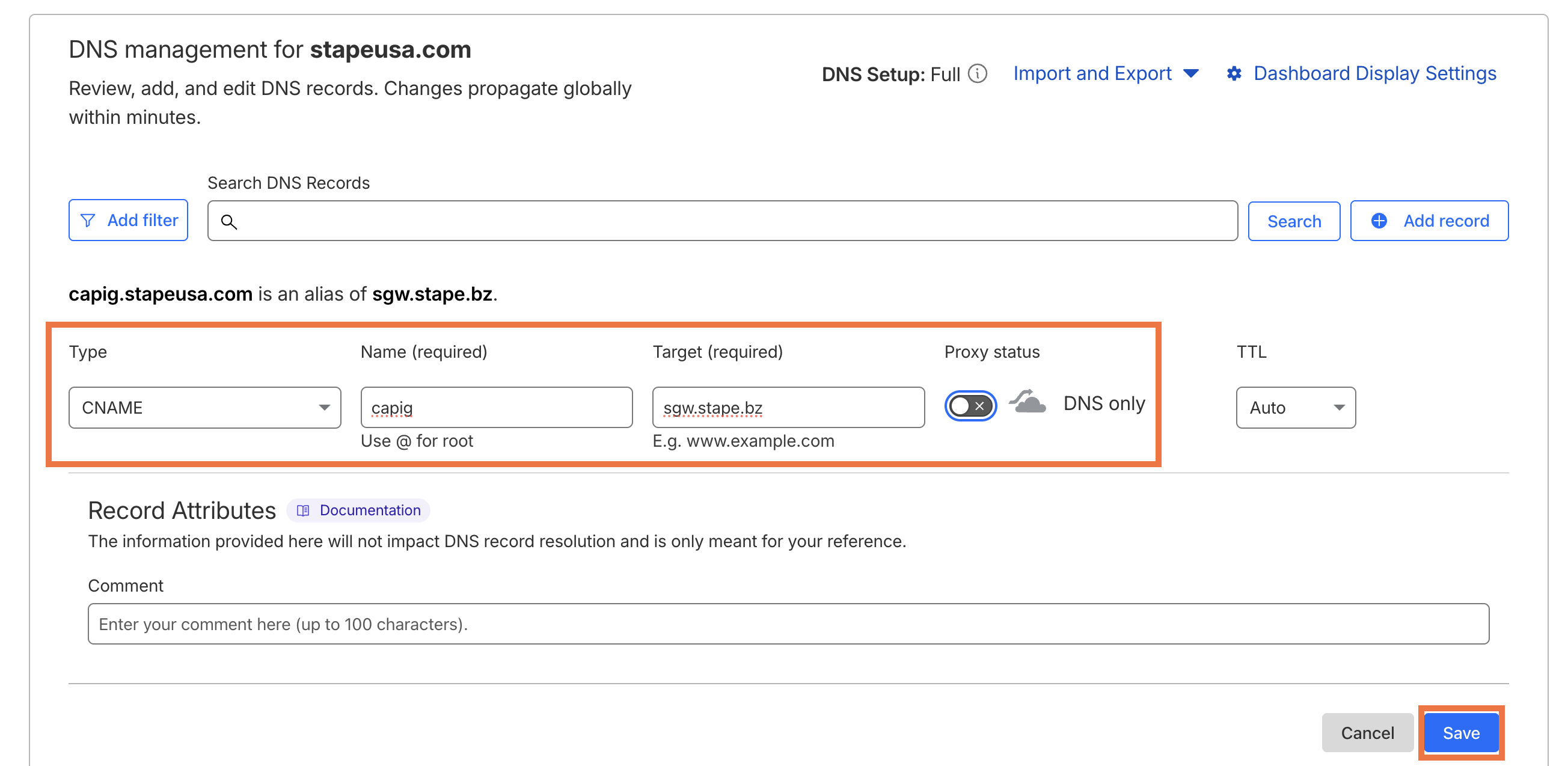The image size is (1568, 766).
Task: Click the plus icon on Add record
Action: pos(1379,221)
